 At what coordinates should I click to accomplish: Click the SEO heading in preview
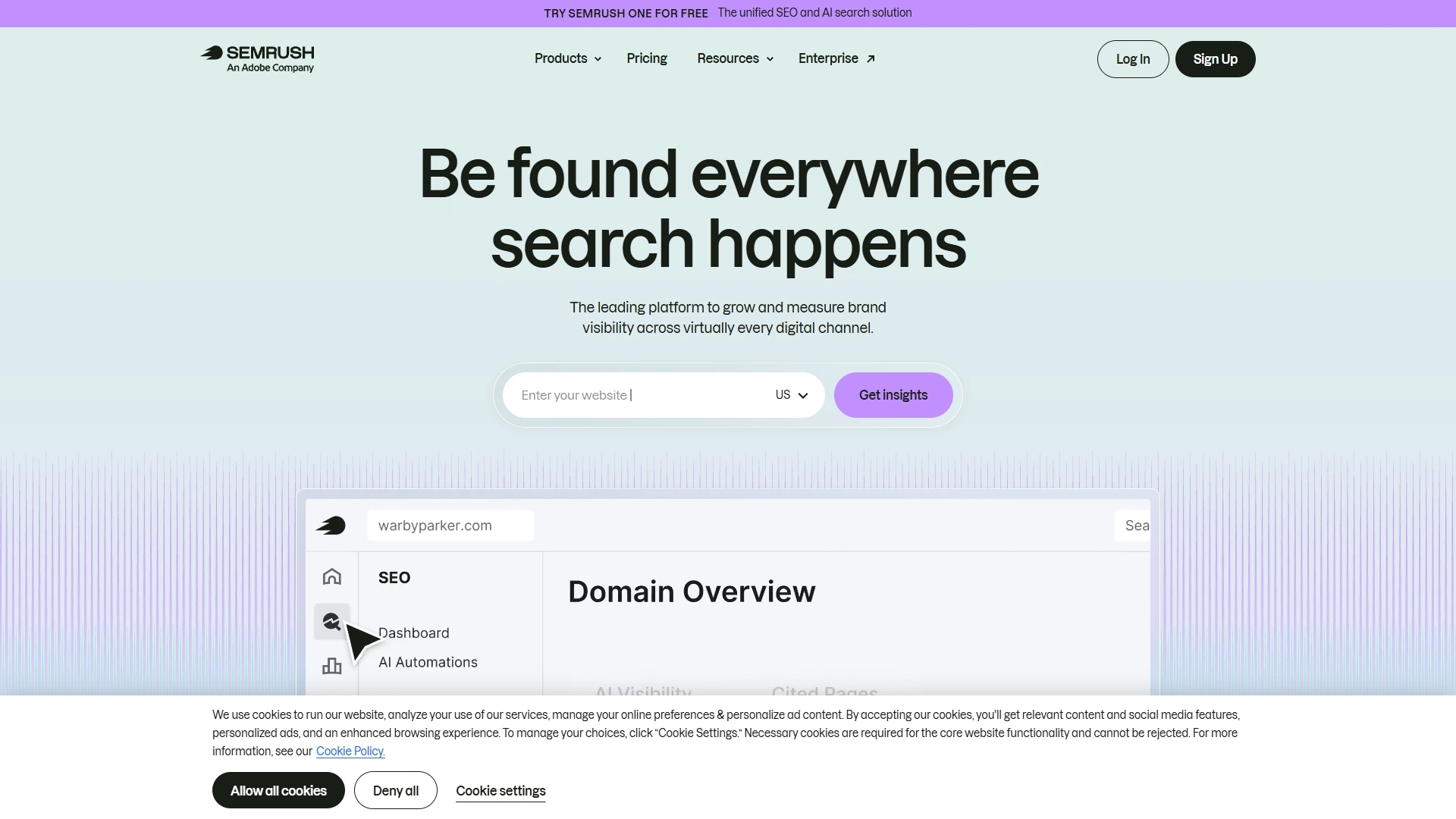(394, 578)
